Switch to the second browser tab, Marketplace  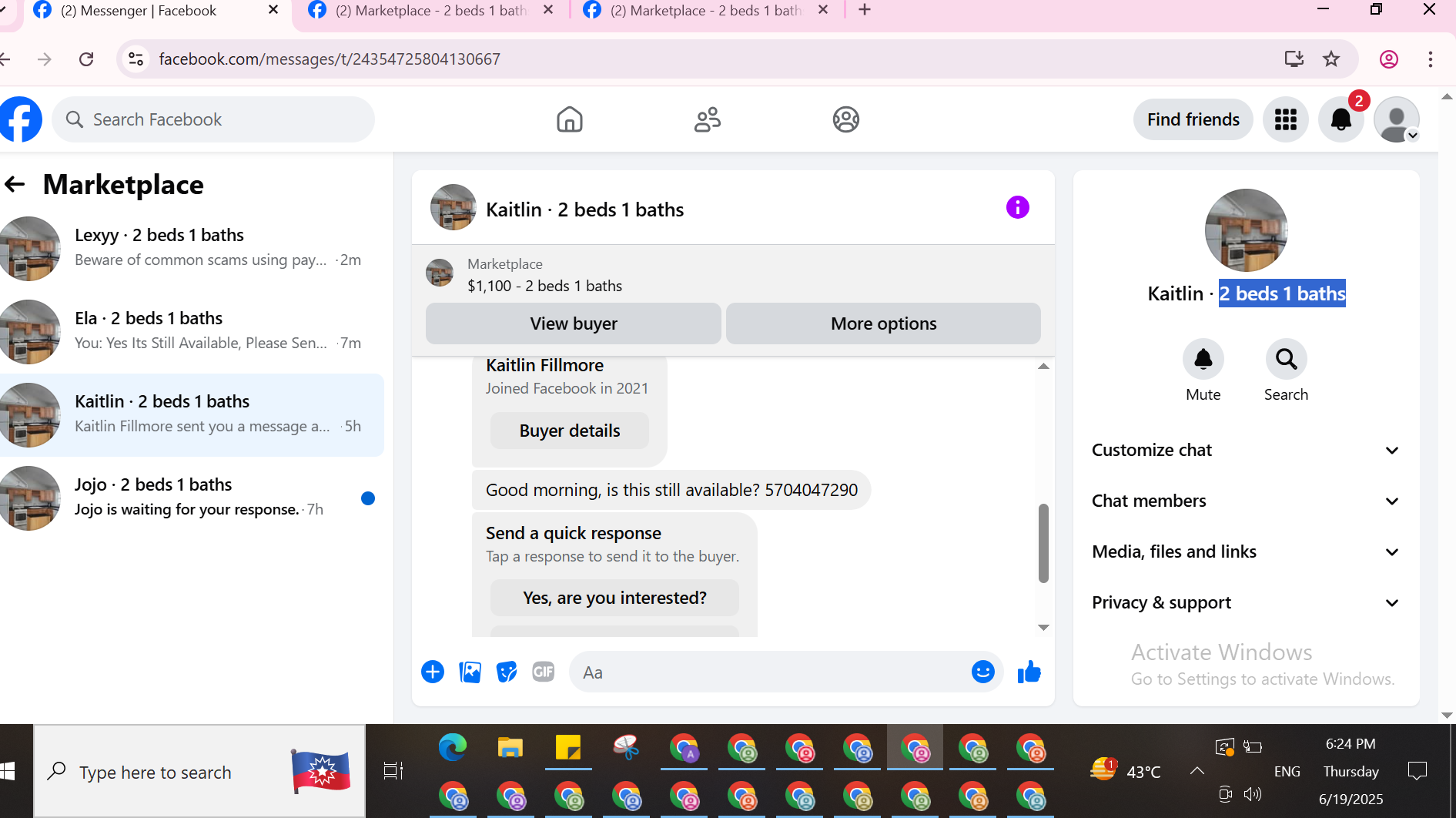[431, 12]
